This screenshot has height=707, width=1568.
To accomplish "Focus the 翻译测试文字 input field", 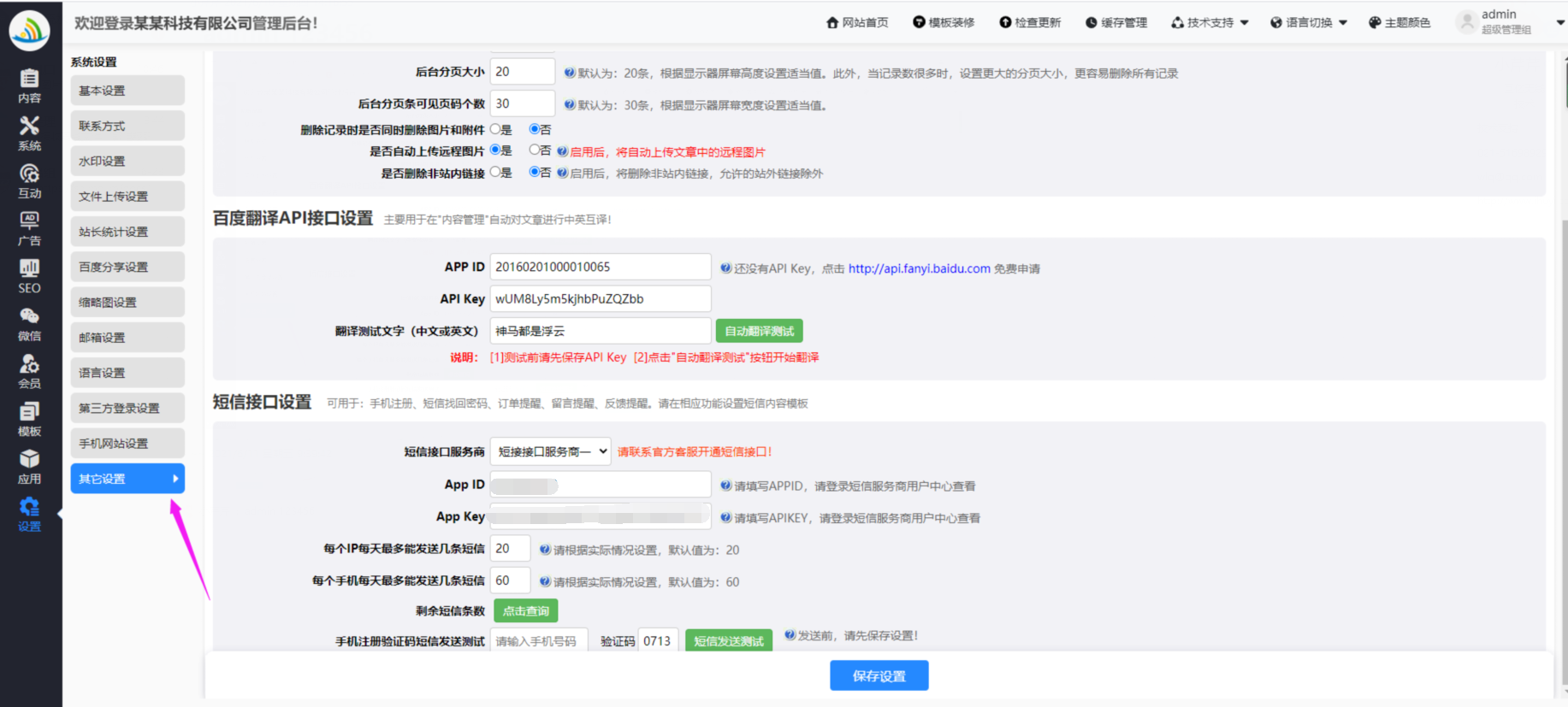I will (601, 331).
